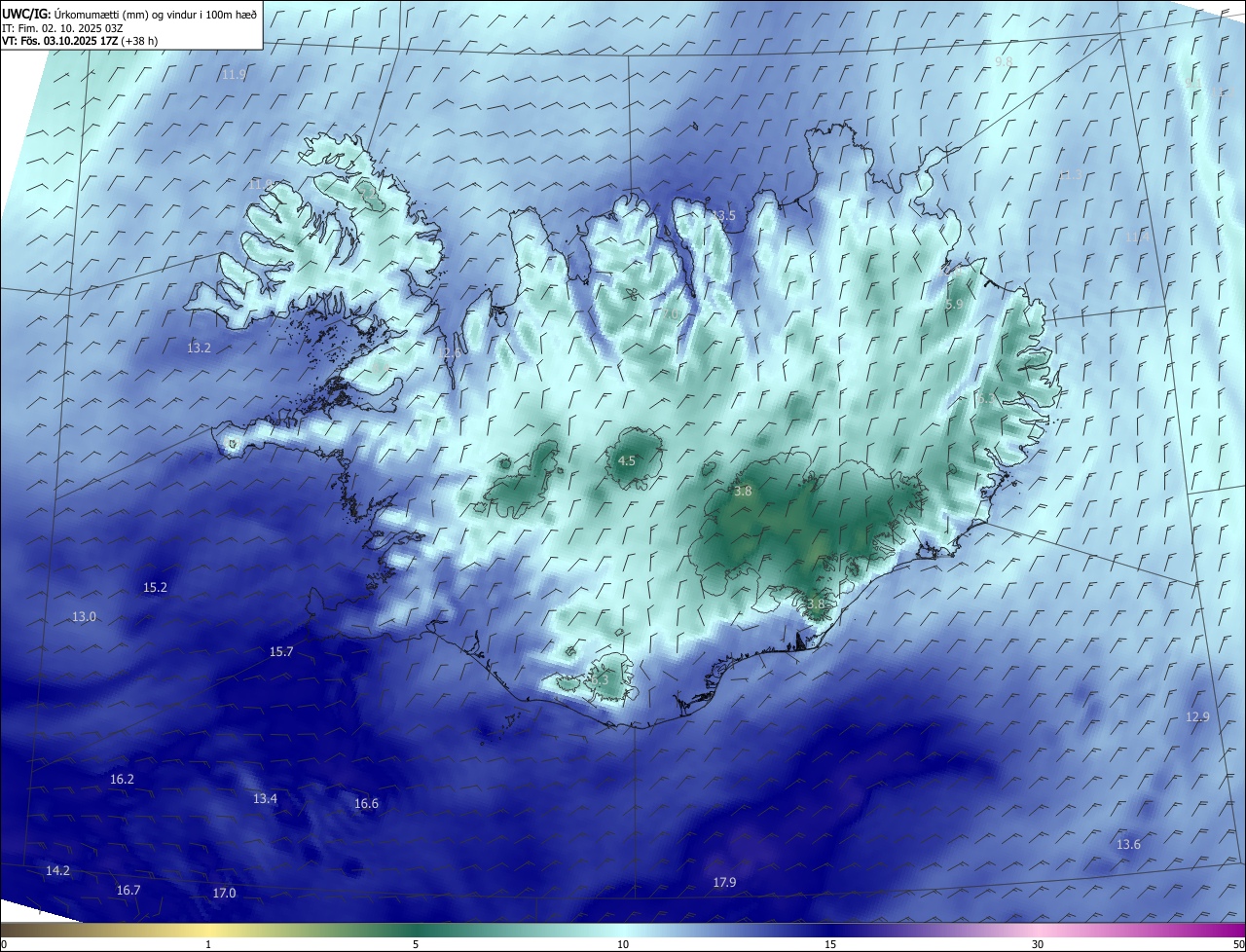Click the colour scale tick labelled 5
1246x952 pixels.
point(416,944)
